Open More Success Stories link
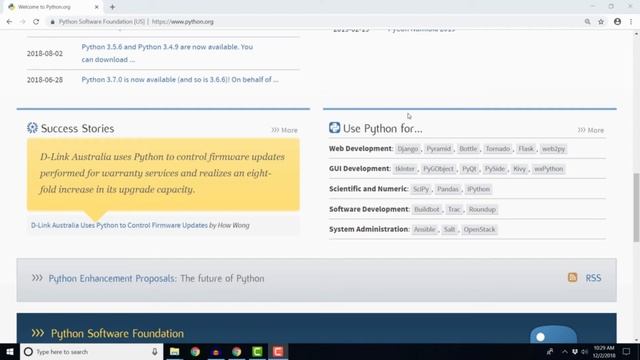 point(284,130)
